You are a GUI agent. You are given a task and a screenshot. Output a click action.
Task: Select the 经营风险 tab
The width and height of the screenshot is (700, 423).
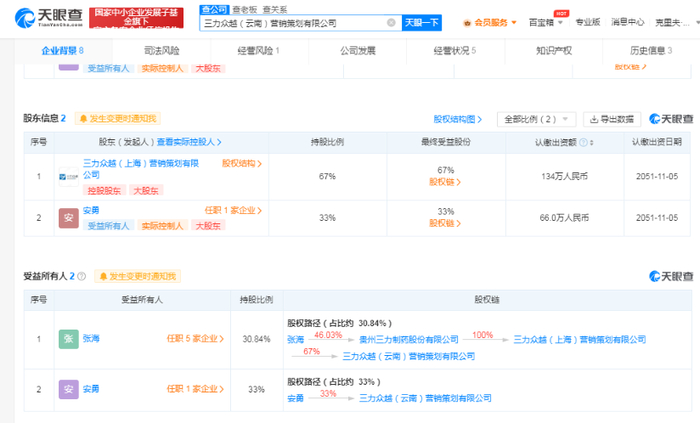point(259,51)
